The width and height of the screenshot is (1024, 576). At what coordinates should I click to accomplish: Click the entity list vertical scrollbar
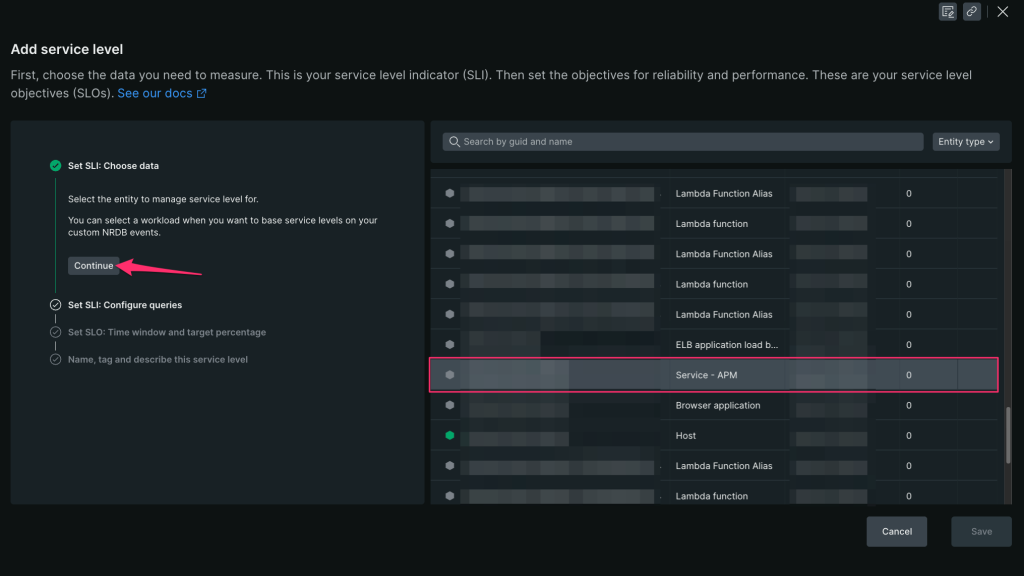point(1008,435)
